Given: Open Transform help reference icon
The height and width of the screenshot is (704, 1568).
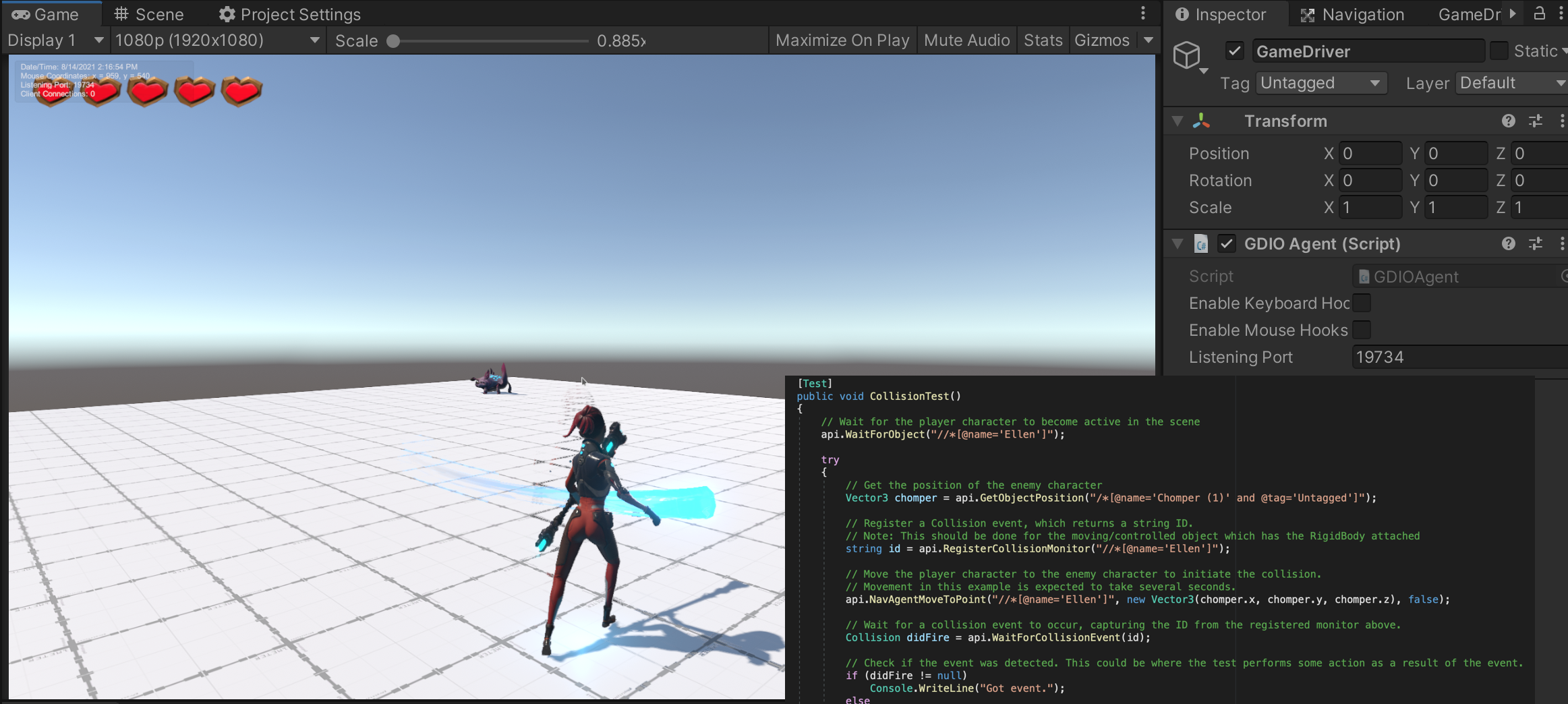Looking at the screenshot, I should [x=1509, y=121].
